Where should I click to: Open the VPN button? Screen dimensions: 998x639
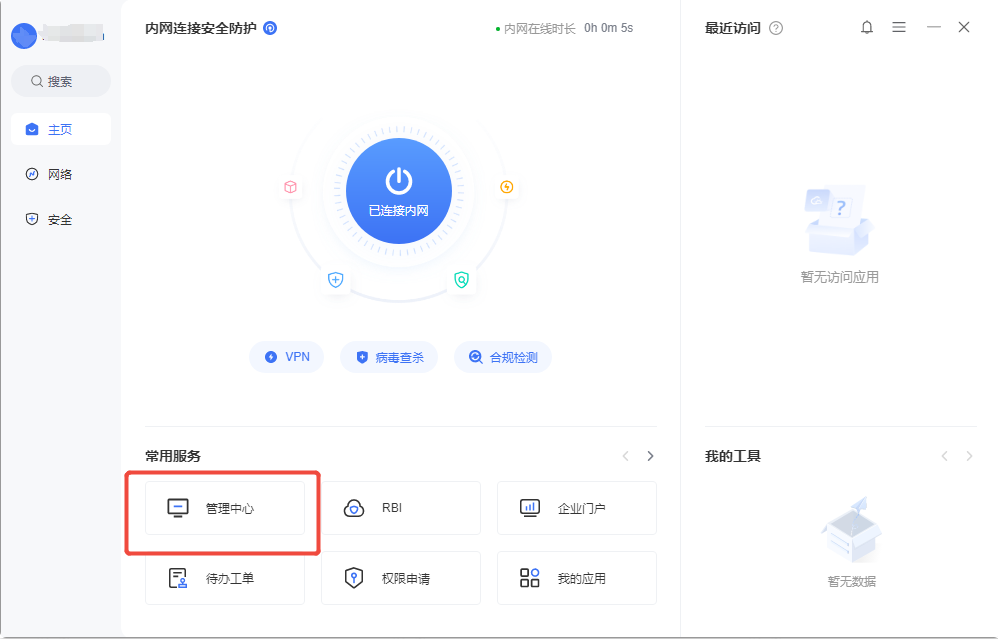286,357
